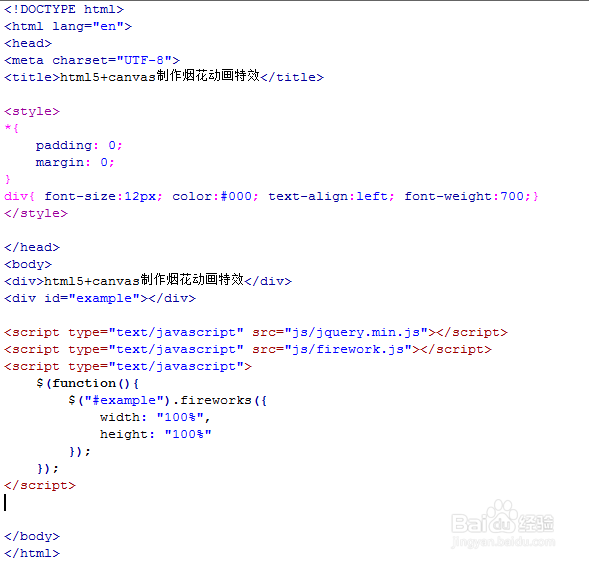Click the DOCTYPE html declaration line
589x563 pixels.
click(x=64, y=9)
